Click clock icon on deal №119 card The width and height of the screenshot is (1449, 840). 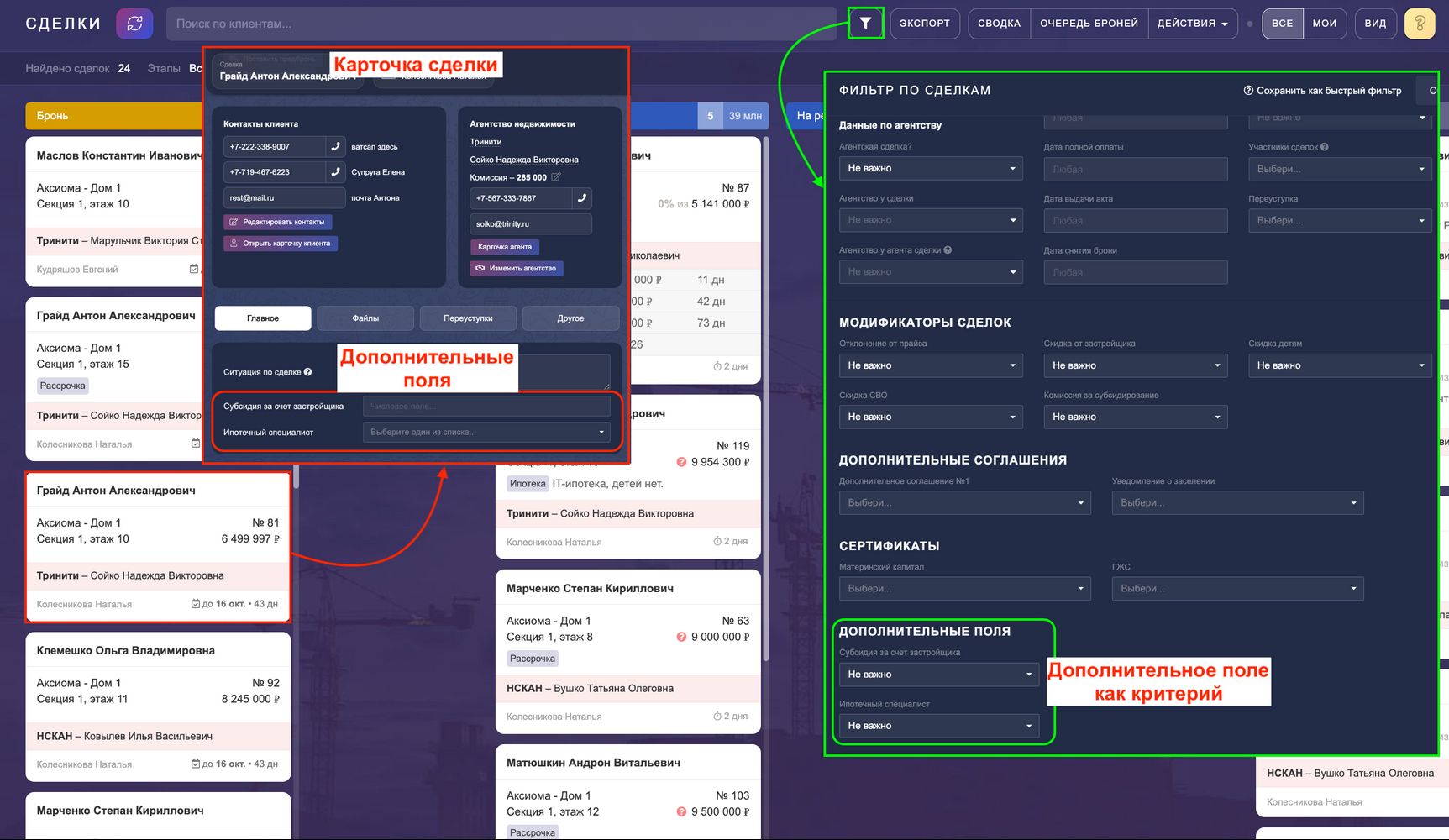tap(717, 542)
